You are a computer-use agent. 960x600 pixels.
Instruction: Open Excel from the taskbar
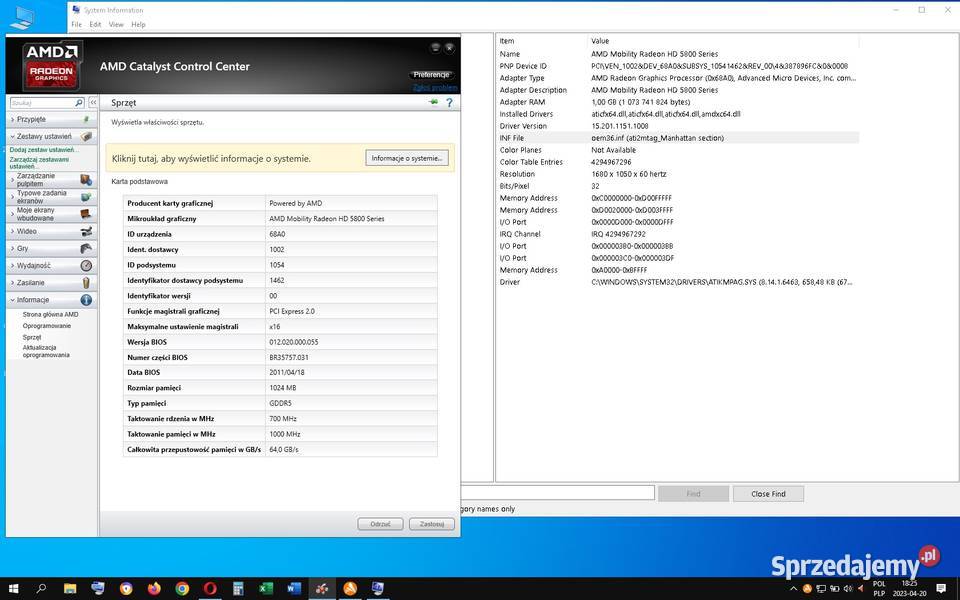click(266, 588)
